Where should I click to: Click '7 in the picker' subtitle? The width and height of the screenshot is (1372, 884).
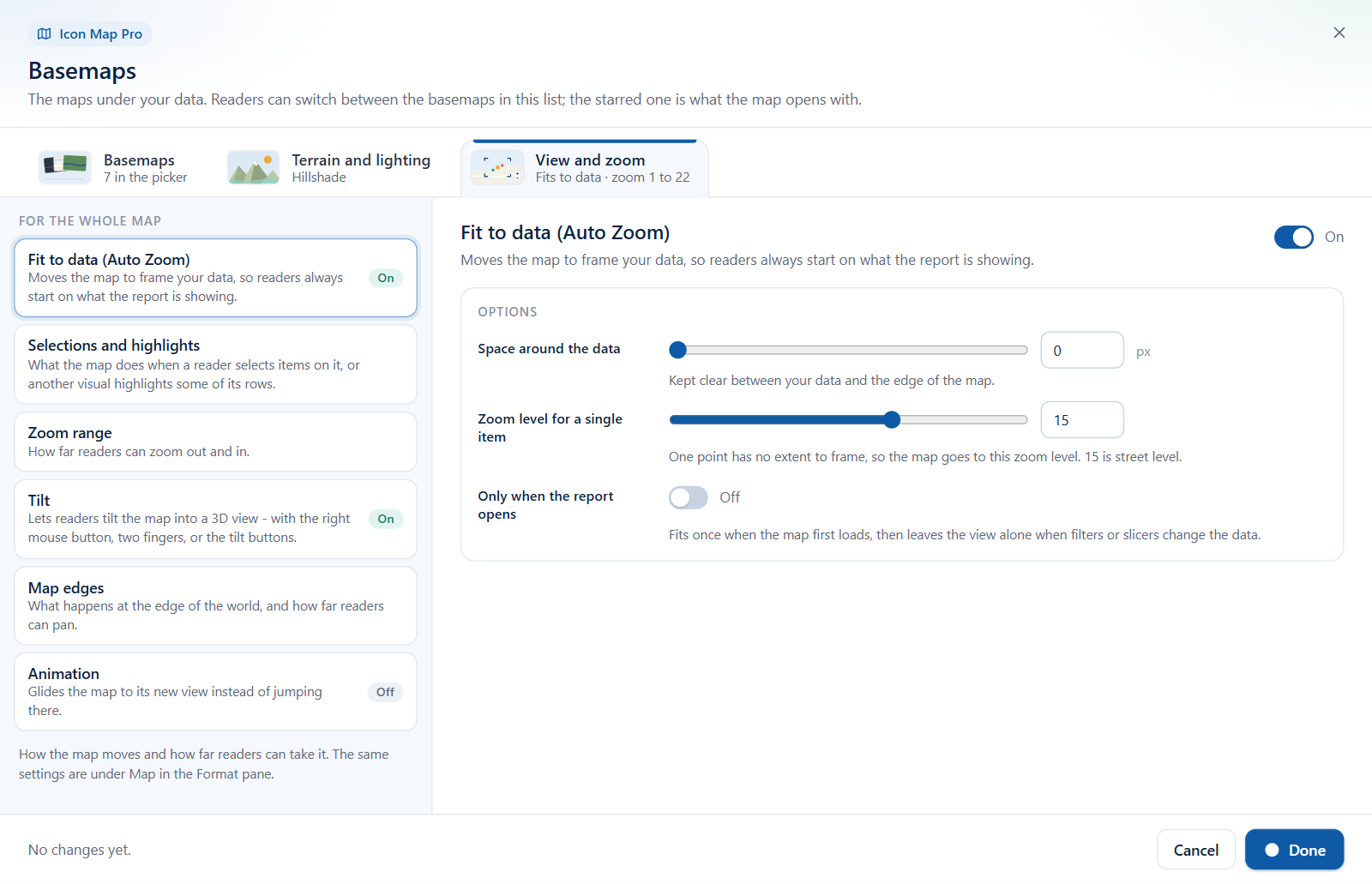[145, 177]
